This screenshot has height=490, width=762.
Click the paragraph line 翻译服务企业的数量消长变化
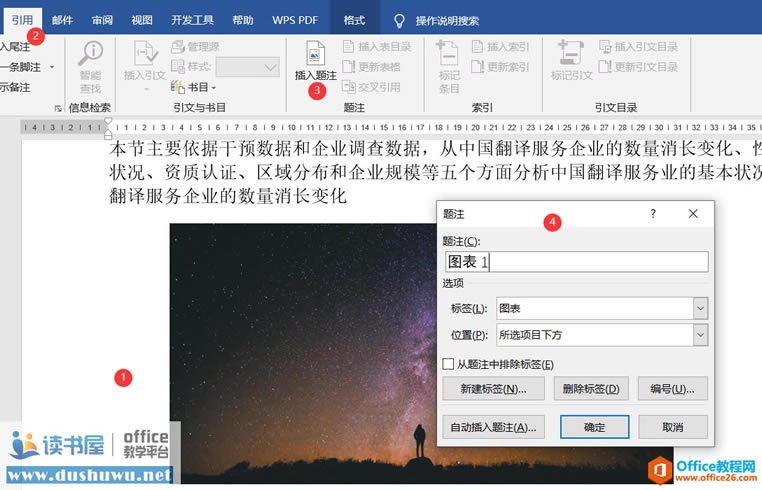pos(228,196)
